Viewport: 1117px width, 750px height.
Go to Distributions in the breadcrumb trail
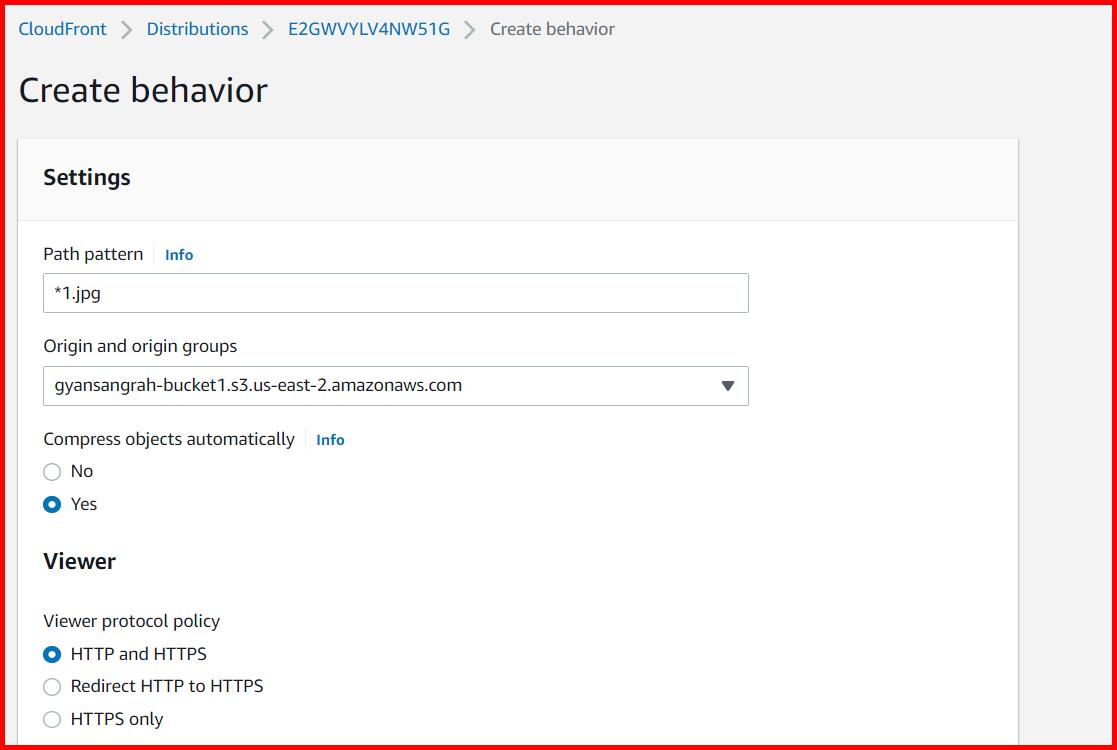coord(197,29)
